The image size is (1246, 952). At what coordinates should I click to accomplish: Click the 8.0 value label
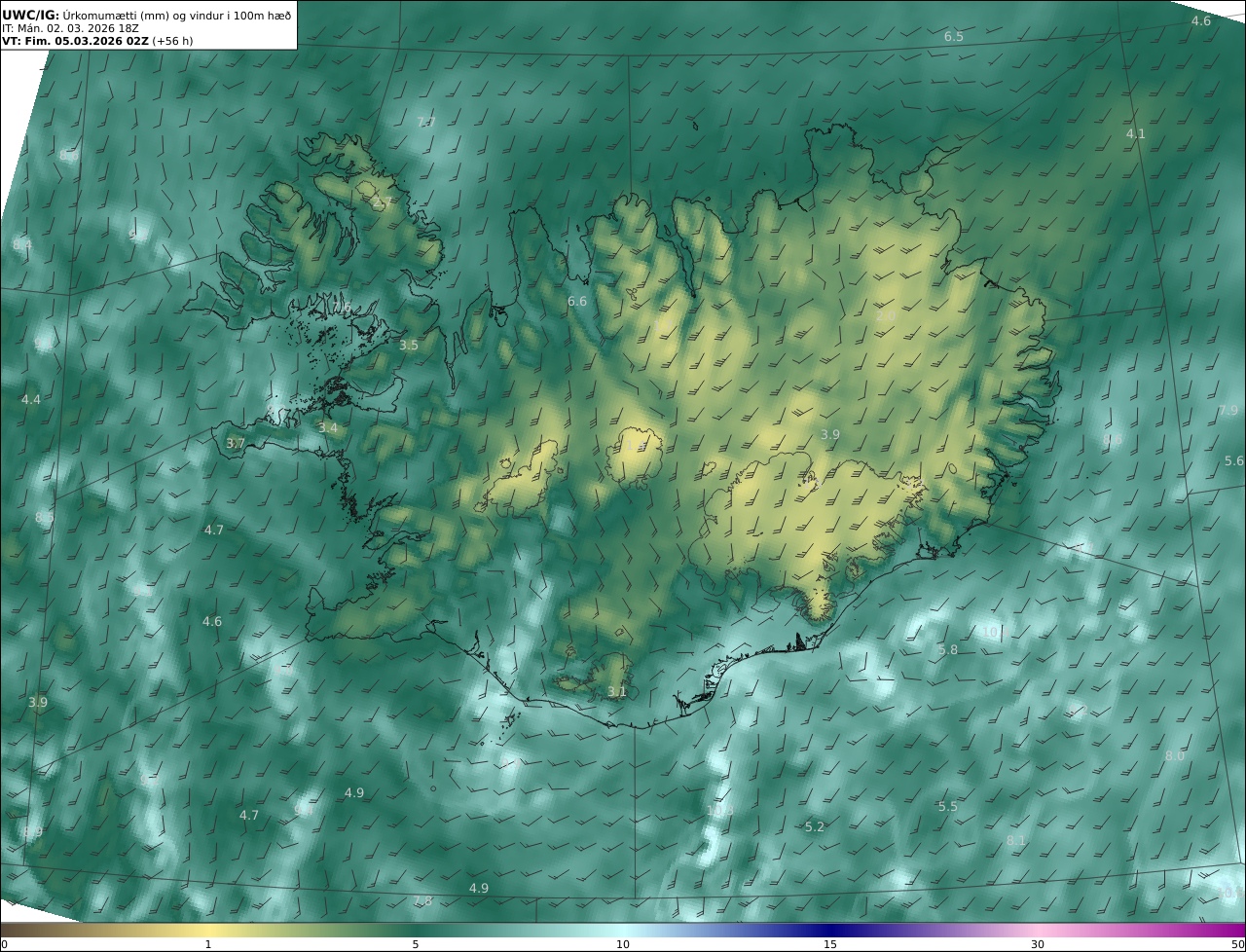tap(1175, 756)
